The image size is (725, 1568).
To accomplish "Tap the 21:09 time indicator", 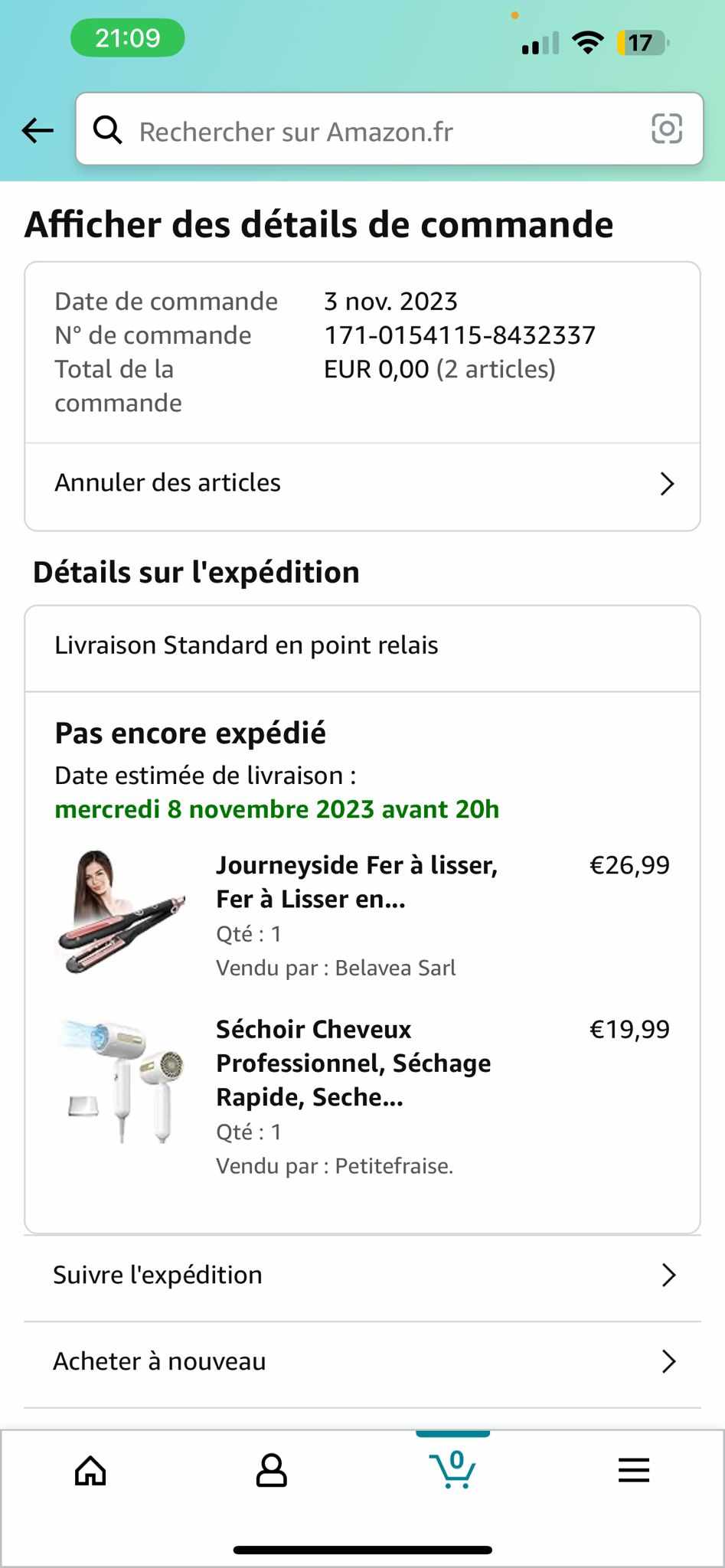I will coord(128,38).
